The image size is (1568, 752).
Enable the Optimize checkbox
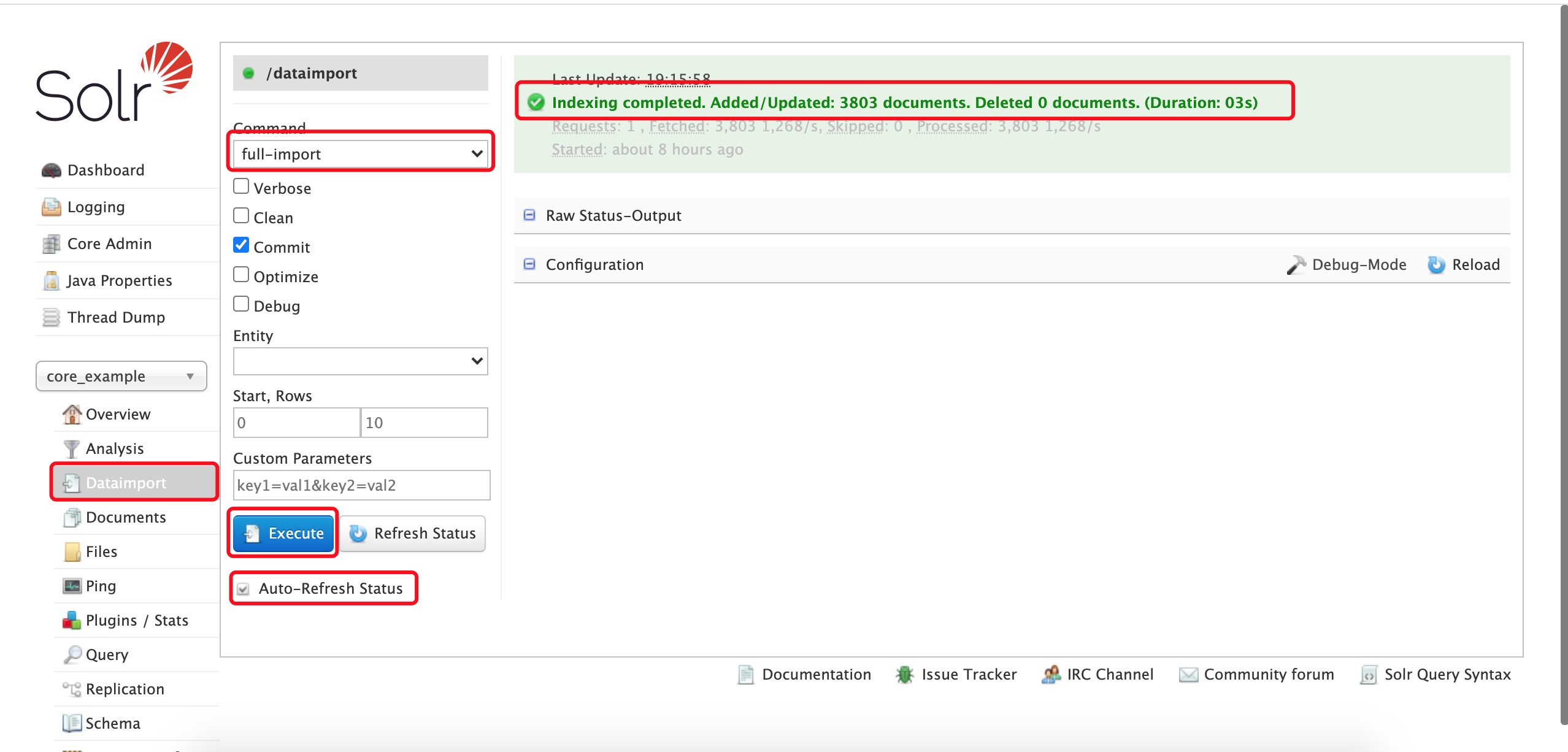pos(241,274)
